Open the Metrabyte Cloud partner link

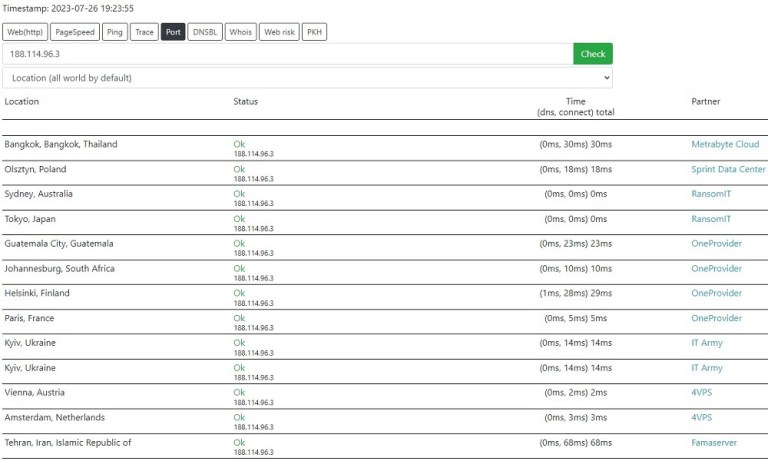click(x=725, y=144)
